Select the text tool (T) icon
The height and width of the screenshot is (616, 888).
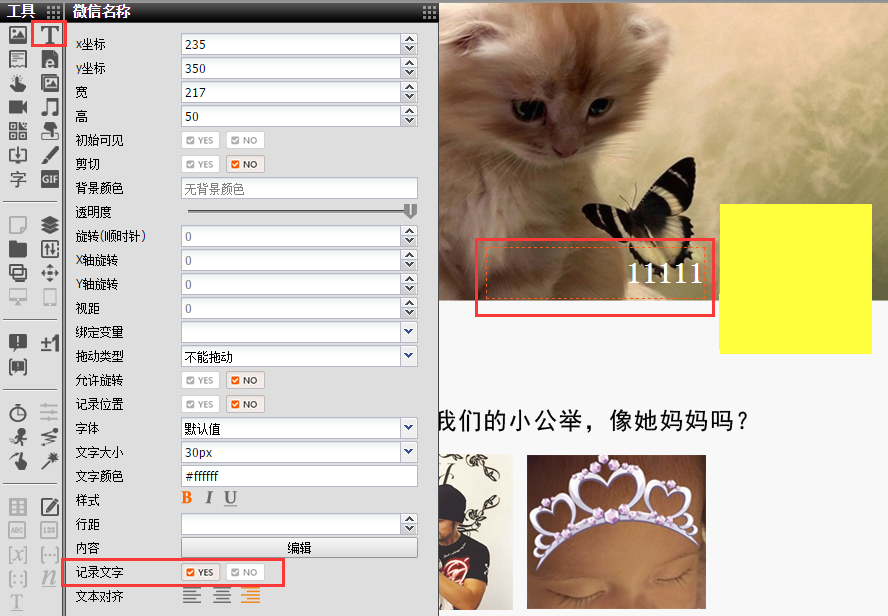click(49, 35)
